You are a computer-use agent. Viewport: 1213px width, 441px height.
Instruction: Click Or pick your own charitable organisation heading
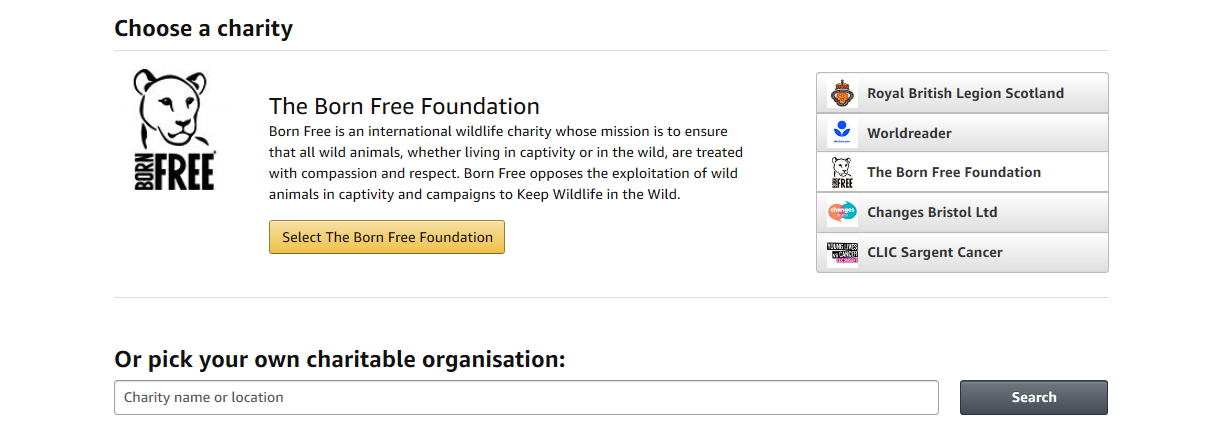pyautogui.click(x=340, y=358)
